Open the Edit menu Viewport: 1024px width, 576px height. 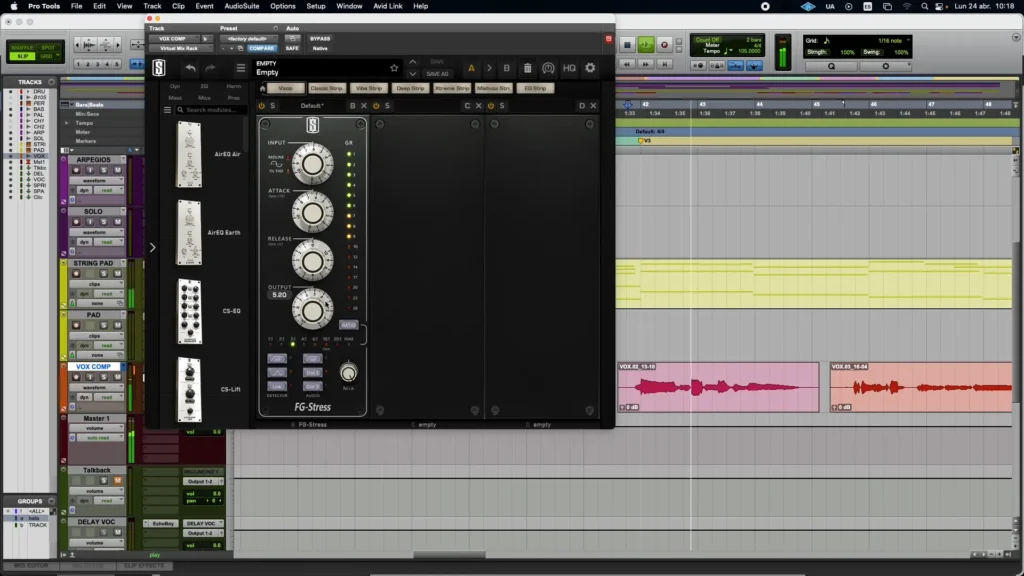(x=99, y=6)
